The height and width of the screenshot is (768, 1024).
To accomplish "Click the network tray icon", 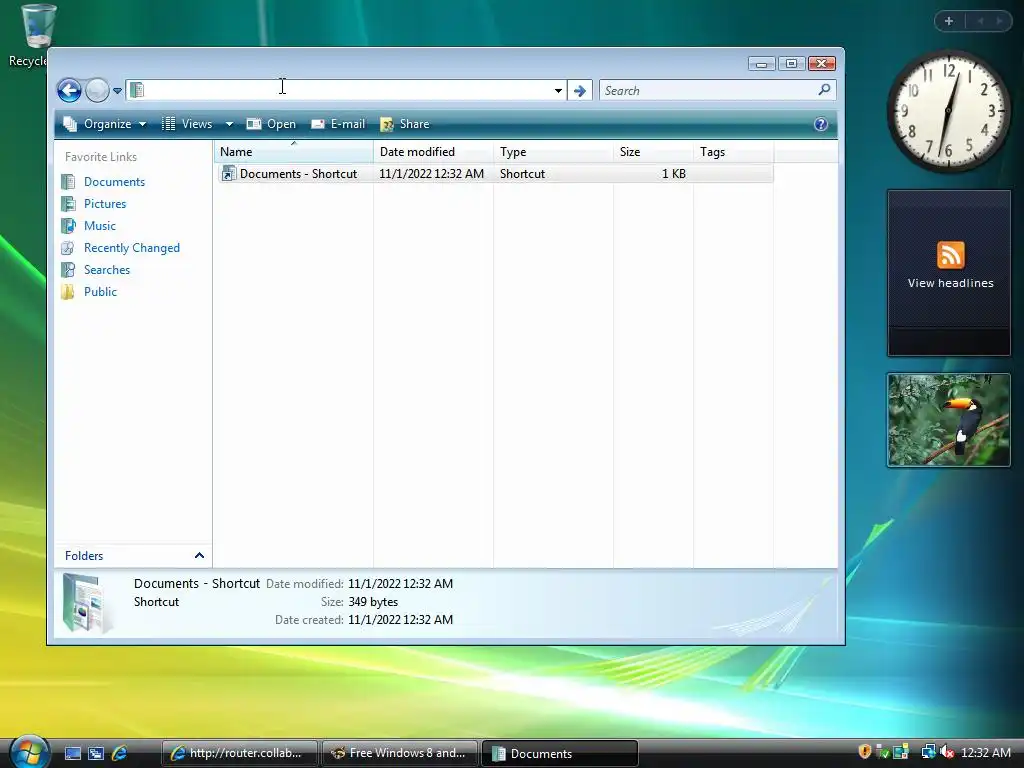I will tap(928, 752).
